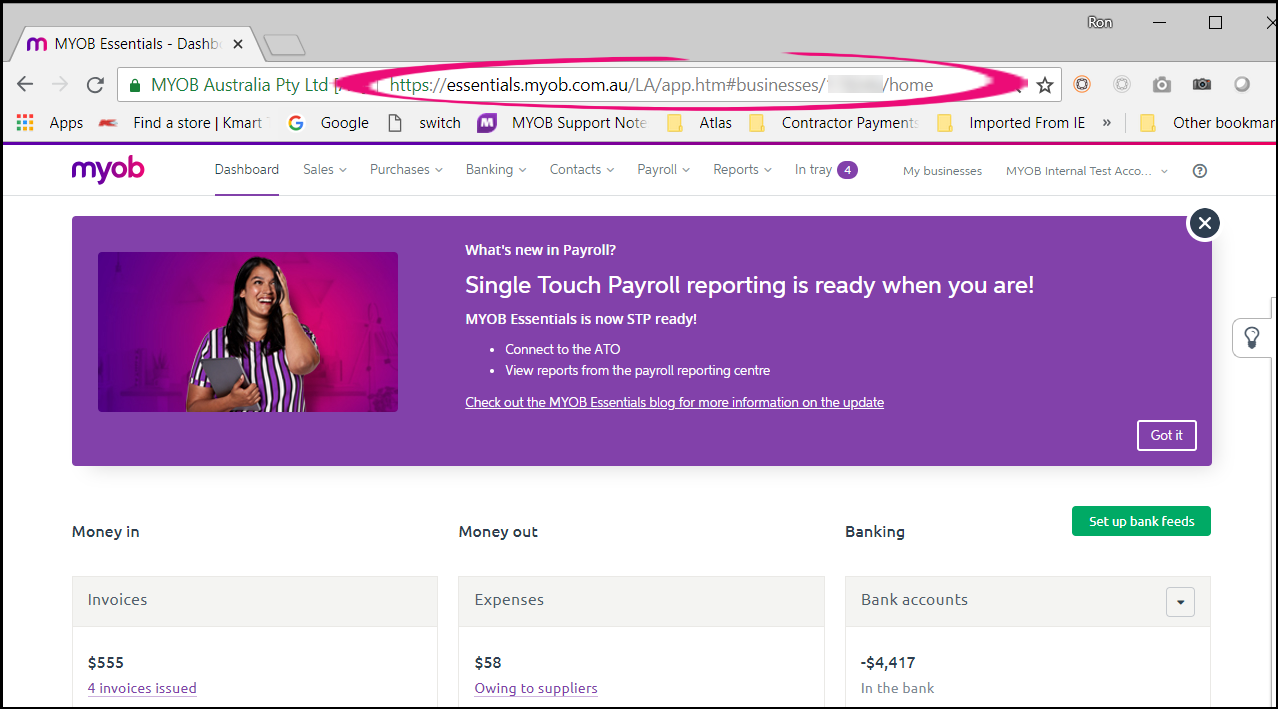Close the purple payroll banner

tap(1205, 223)
